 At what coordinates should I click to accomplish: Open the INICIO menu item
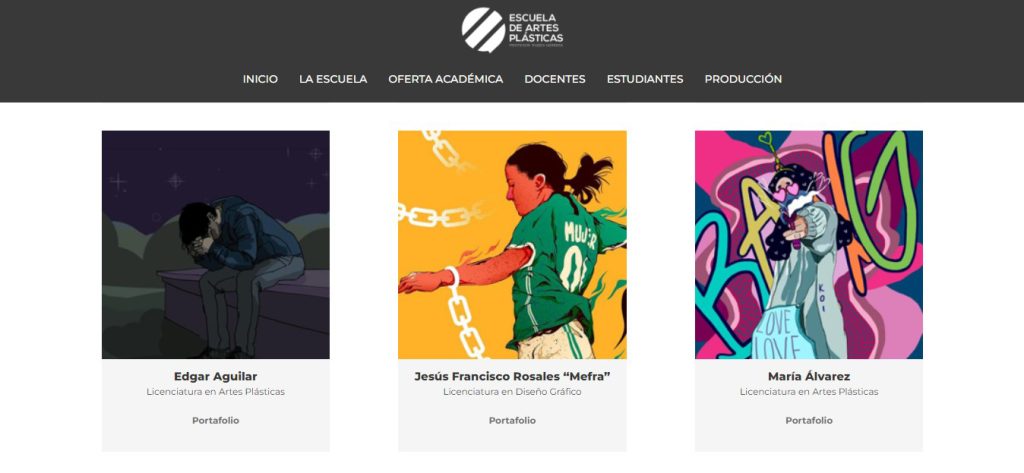[260, 79]
